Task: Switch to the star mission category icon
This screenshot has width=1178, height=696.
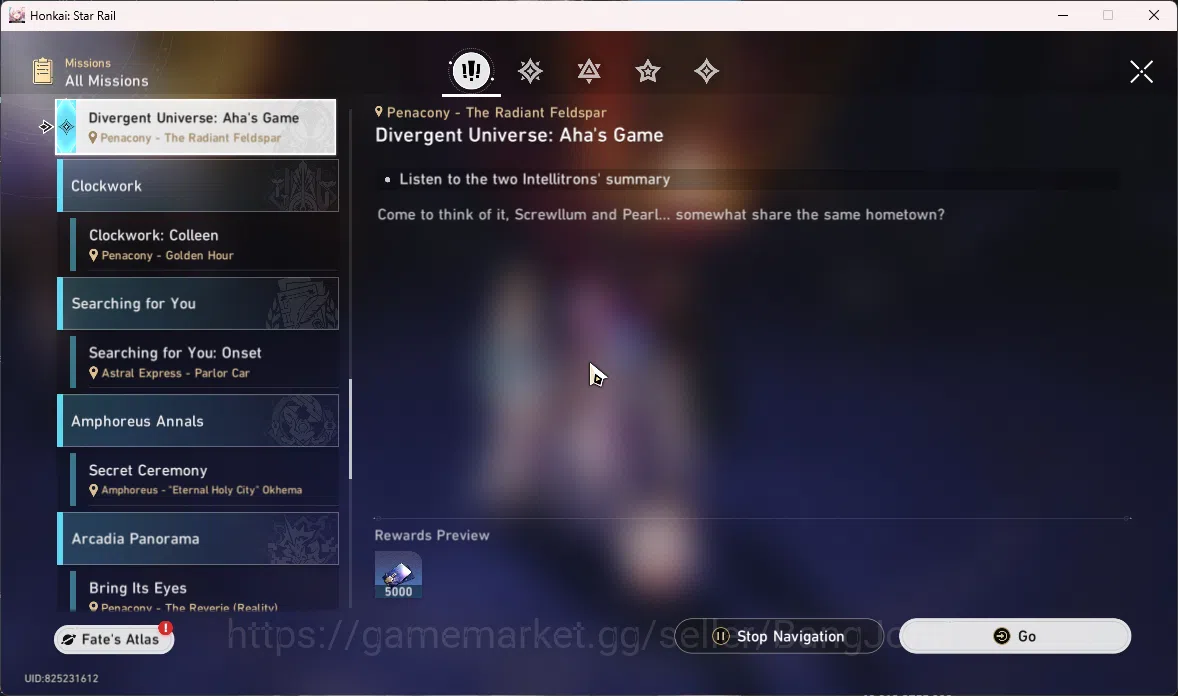Action: tap(648, 71)
